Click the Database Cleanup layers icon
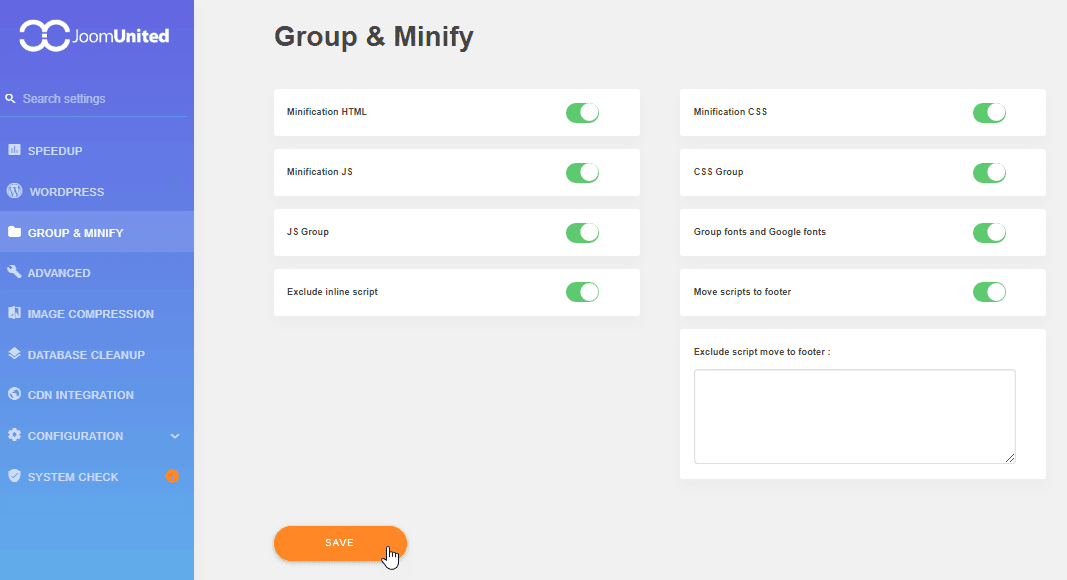This screenshot has height=580, width=1067. pyautogui.click(x=14, y=354)
